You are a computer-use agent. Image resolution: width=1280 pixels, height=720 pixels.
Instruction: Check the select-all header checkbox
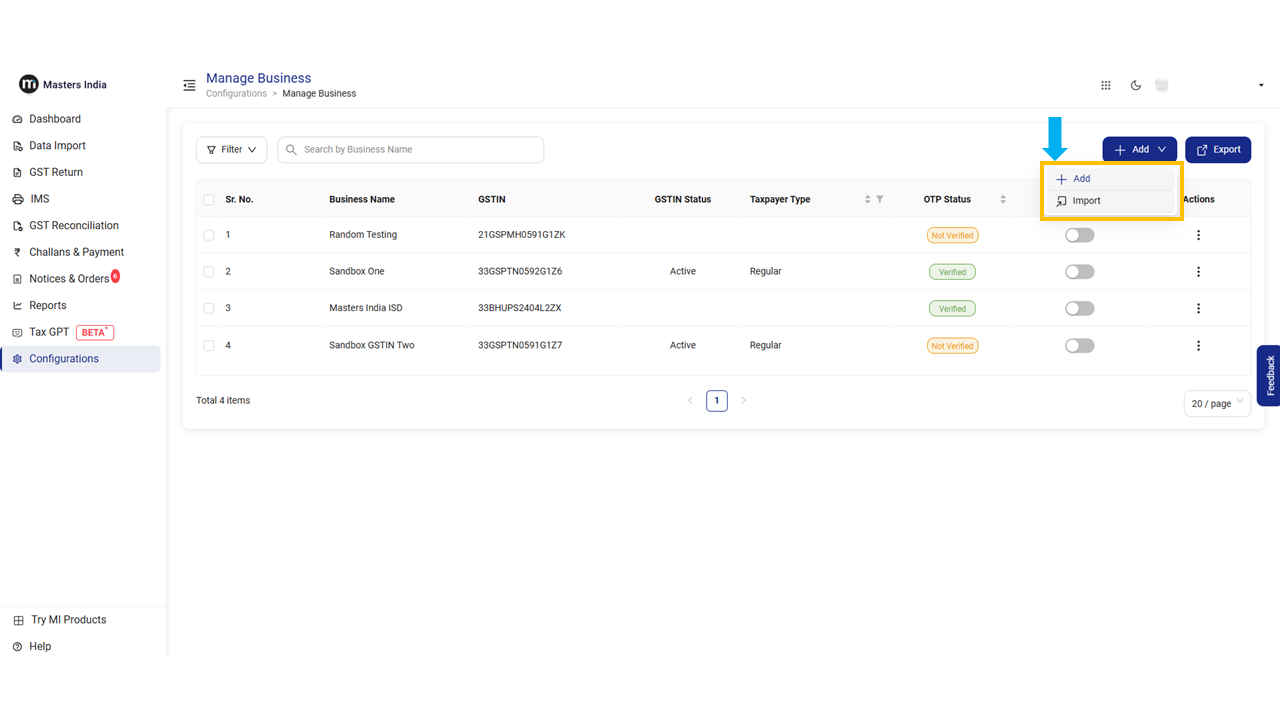point(209,200)
